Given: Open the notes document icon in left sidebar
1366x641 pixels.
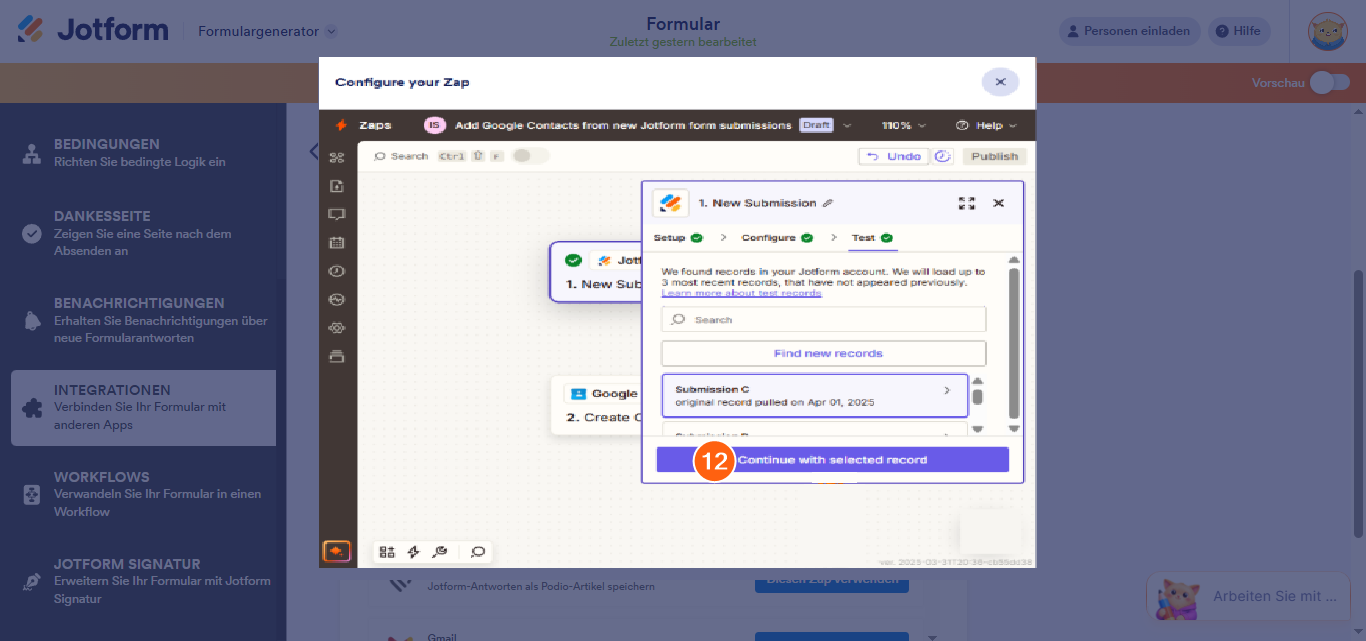Looking at the screenshot, I should point(337,185).
